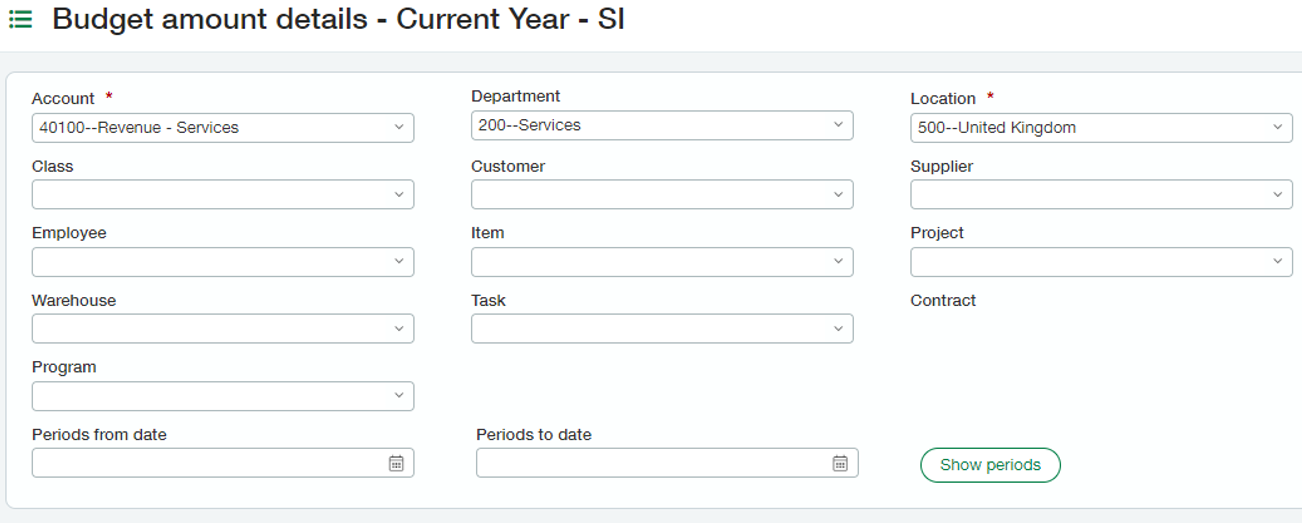Open calendar picker for Periods from date
This screenshot has width=1302, height=523.
pos(397,463)
